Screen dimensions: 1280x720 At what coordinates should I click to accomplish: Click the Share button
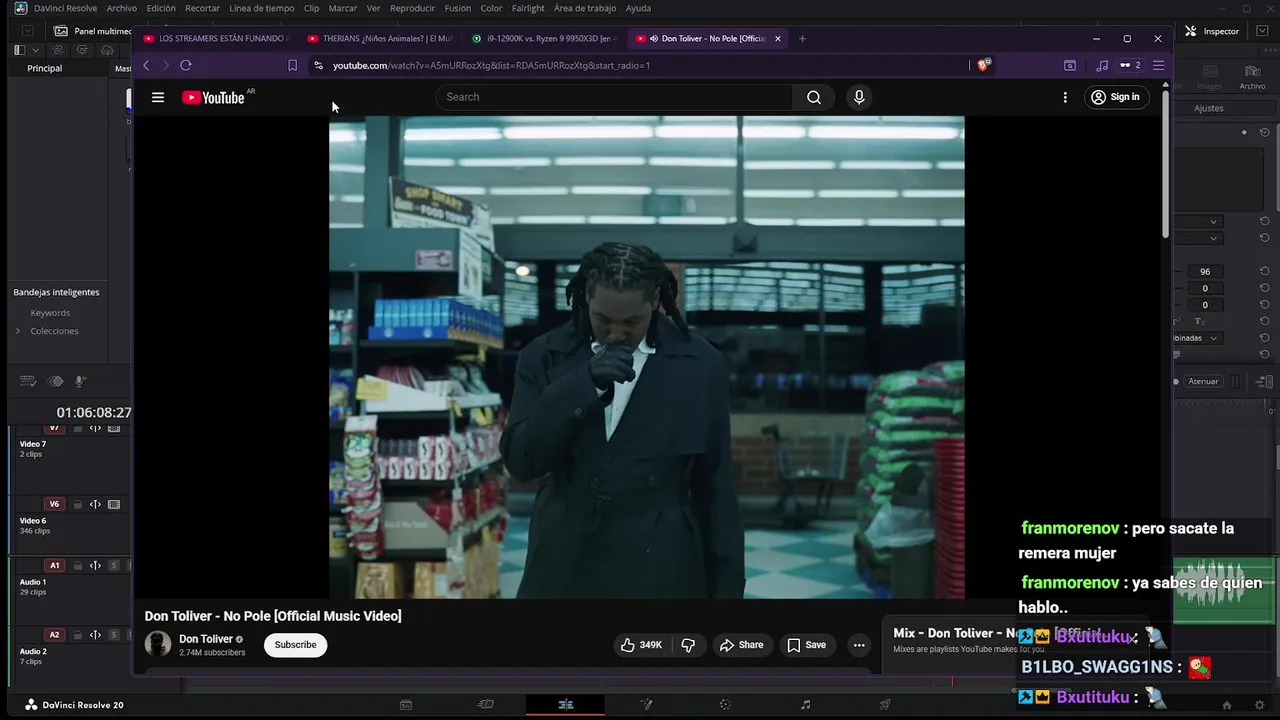pos(741,645)
